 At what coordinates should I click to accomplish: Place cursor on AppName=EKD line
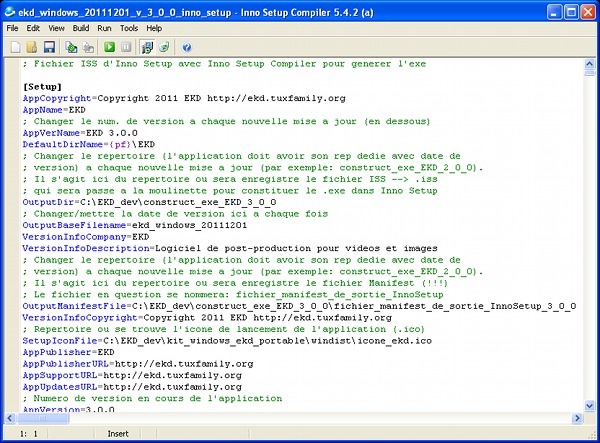point(54,110)
